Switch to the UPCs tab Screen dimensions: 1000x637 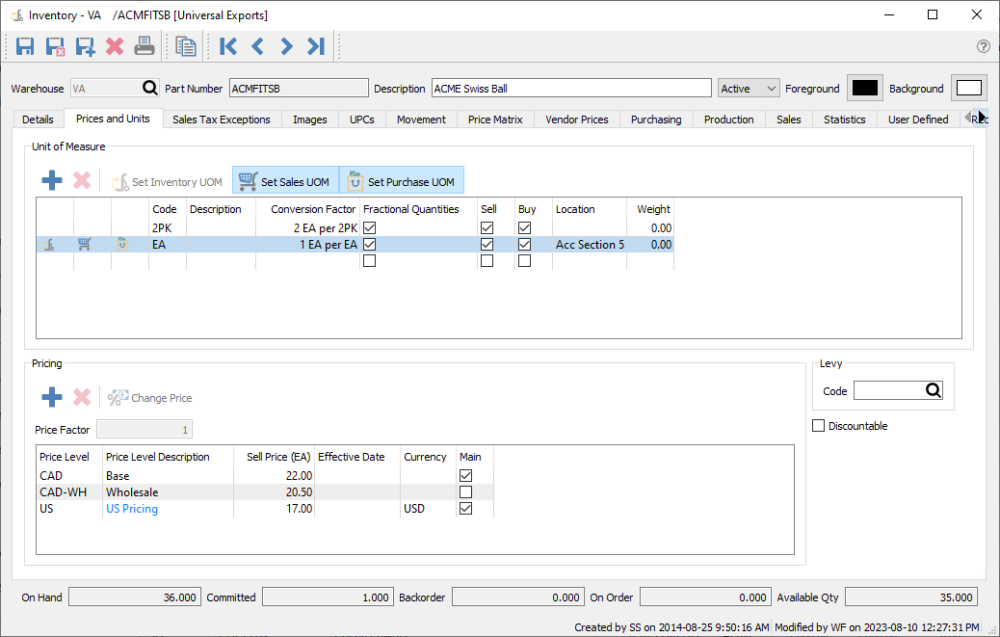tap(362, 119)
